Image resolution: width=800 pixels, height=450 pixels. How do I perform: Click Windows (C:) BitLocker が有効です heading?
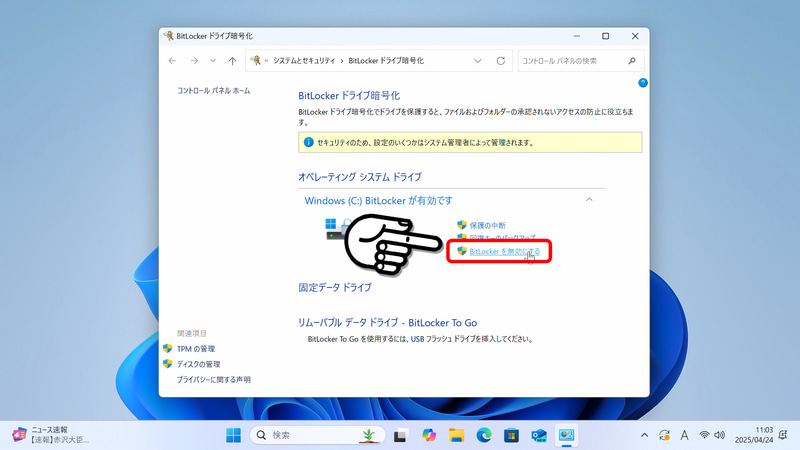[x=379, y=201]
